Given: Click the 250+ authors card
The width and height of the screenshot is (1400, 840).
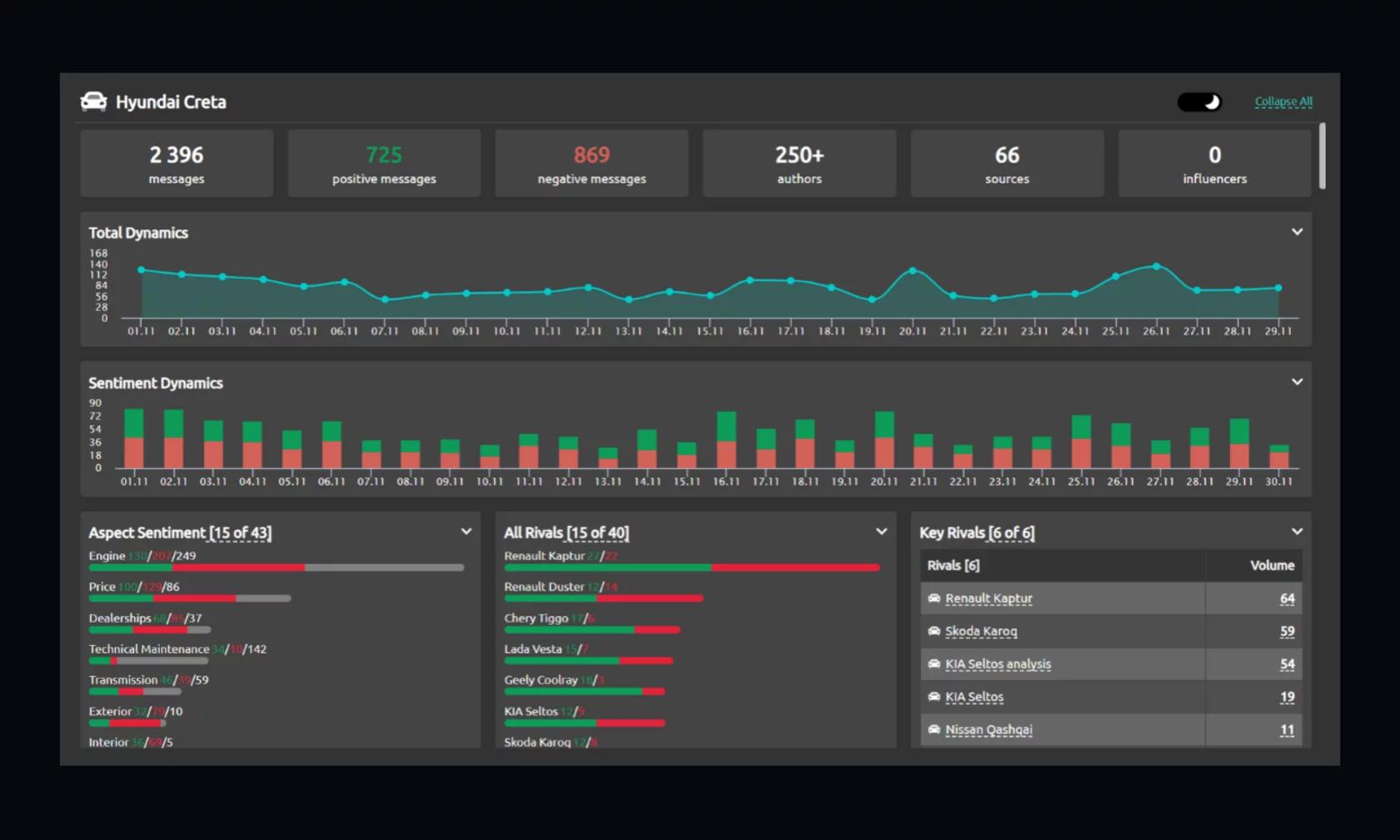Looking at the screenshot, I should point(799,163).
